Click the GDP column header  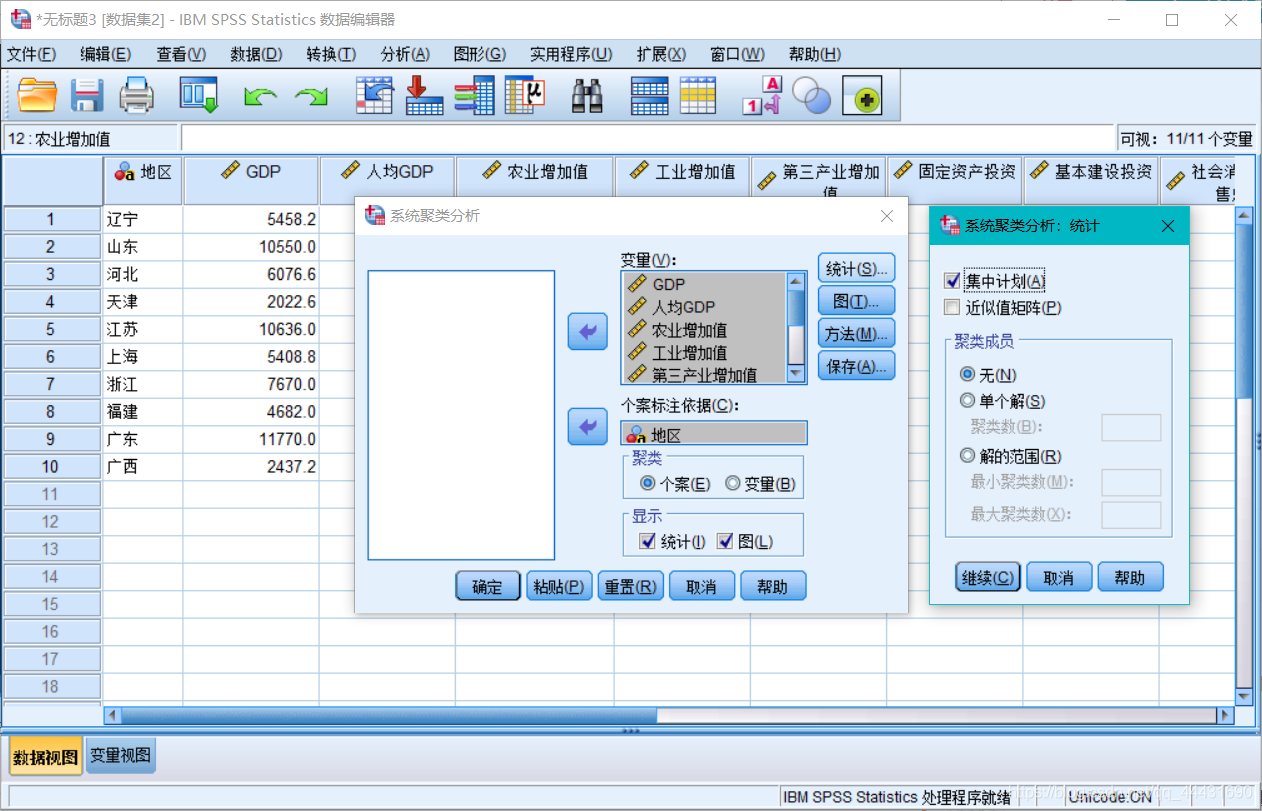[x=251, y=180]
